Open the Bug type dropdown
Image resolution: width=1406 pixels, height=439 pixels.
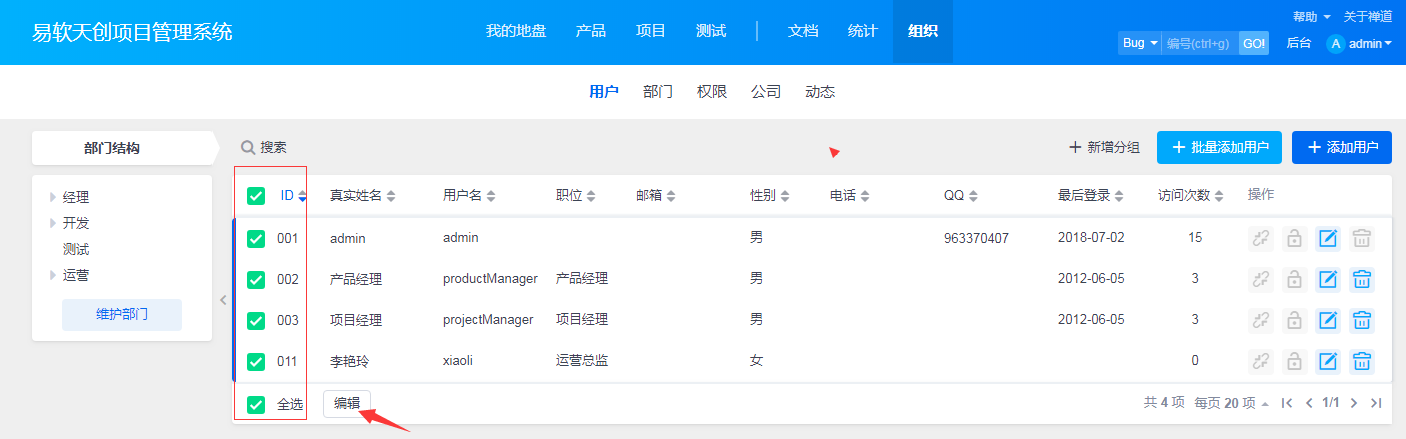(x=1139, y=43)
